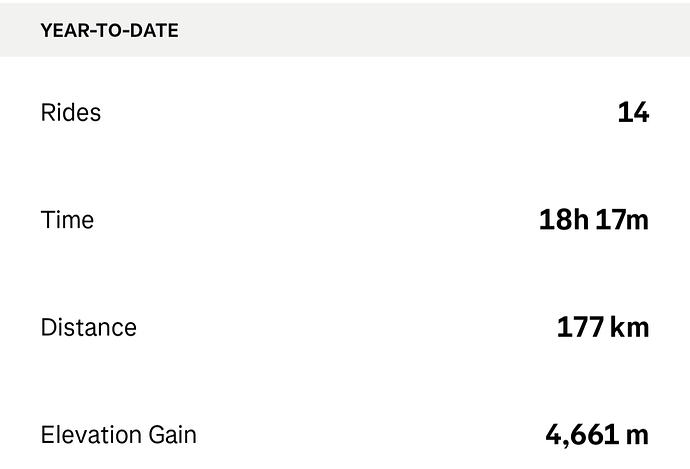The width and height of the screenshot is (690, 469).
Task: Click the 4,661 m elevation value
Action: pyautogui.click(x=597, y=435)
